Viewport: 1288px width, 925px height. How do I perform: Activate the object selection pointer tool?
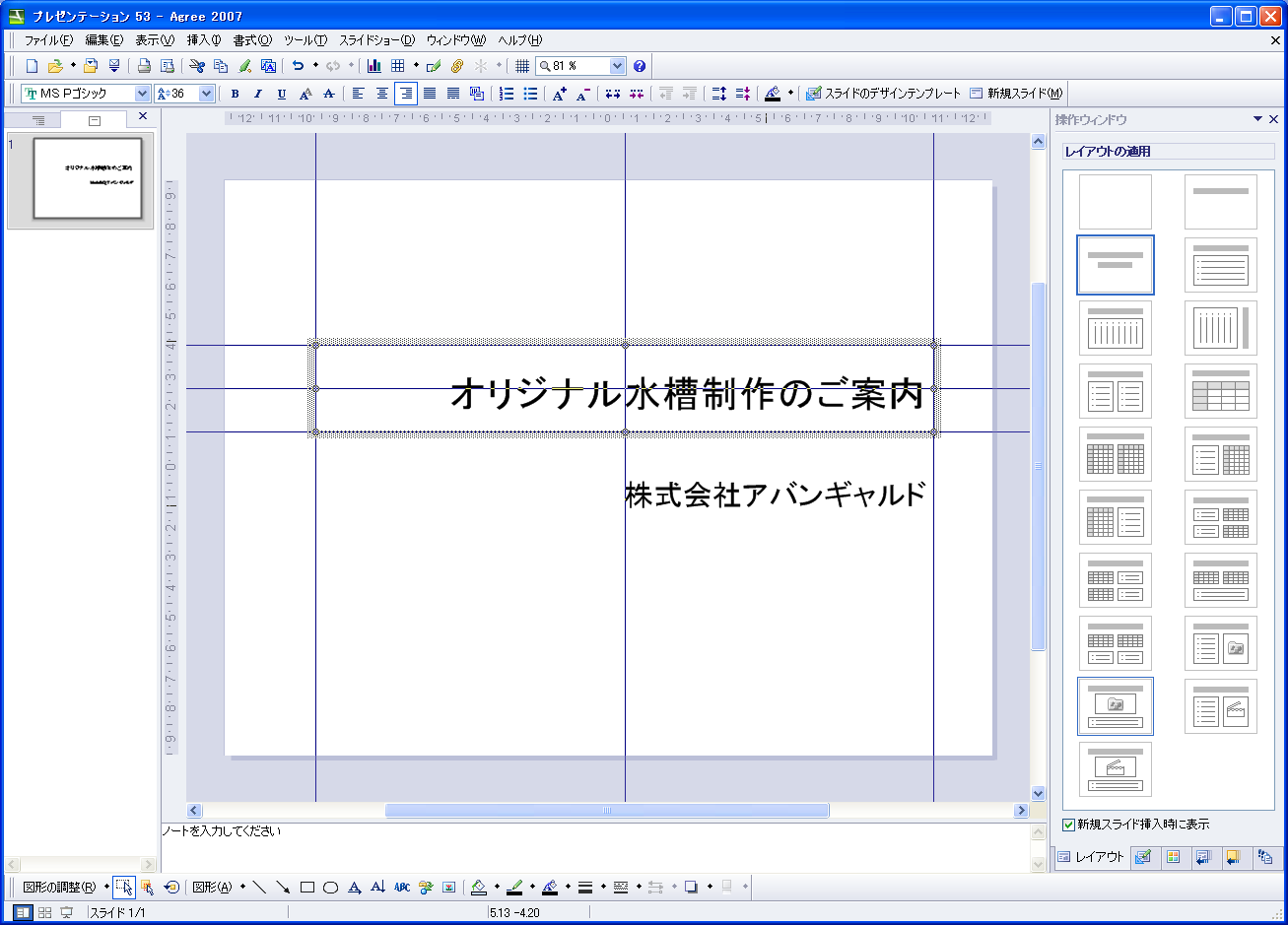[124, 887]
